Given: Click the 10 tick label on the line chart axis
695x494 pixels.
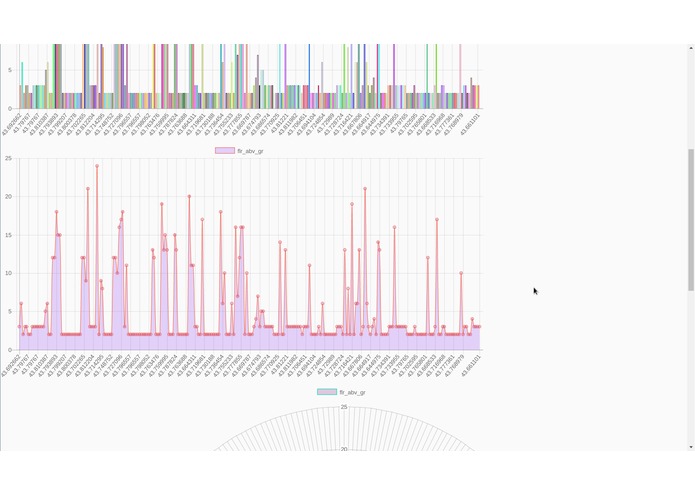Looking at the screenshot, I should point(8,273).
